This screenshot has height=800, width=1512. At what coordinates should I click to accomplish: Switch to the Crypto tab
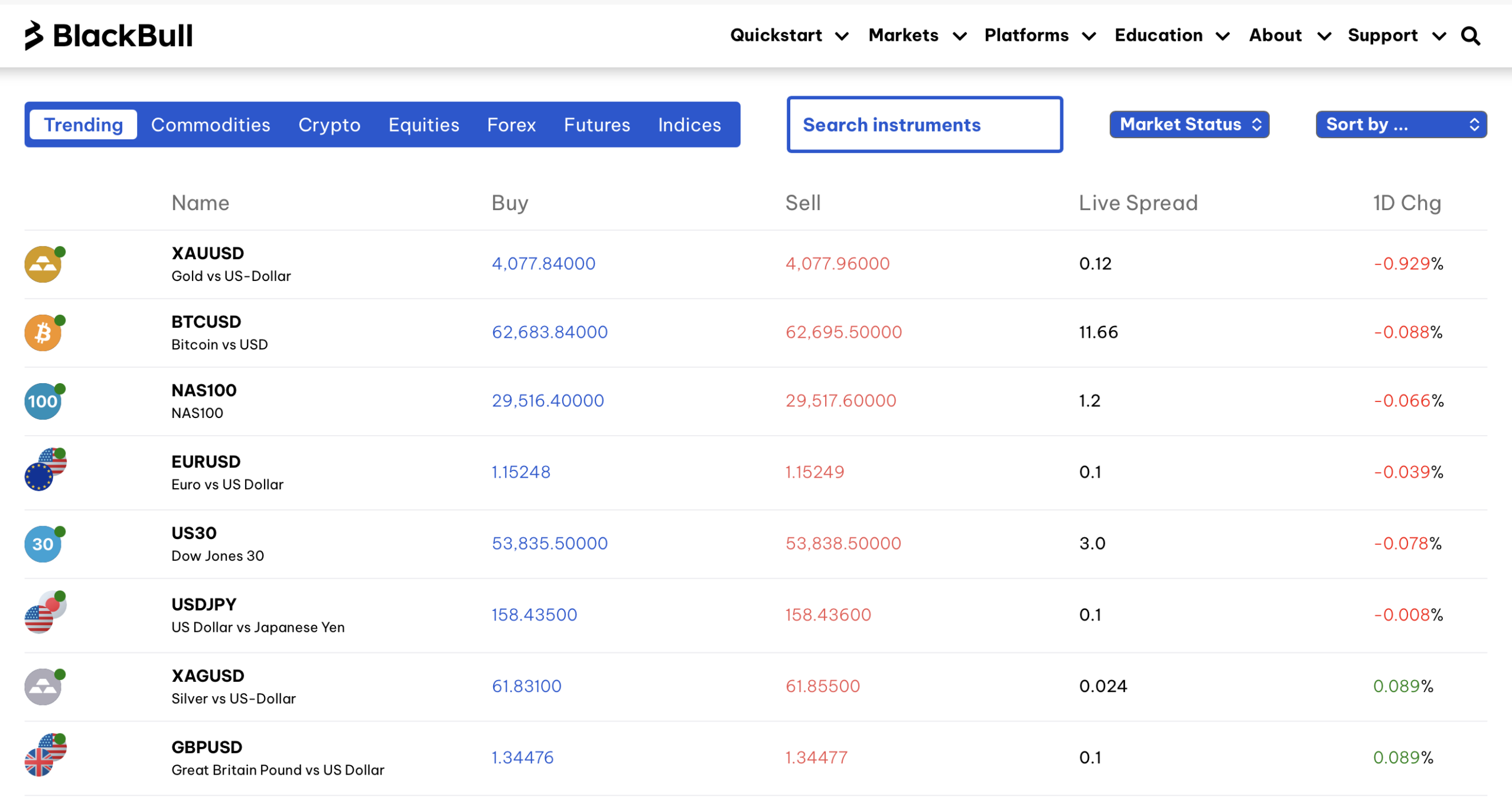tap(329, 125)
